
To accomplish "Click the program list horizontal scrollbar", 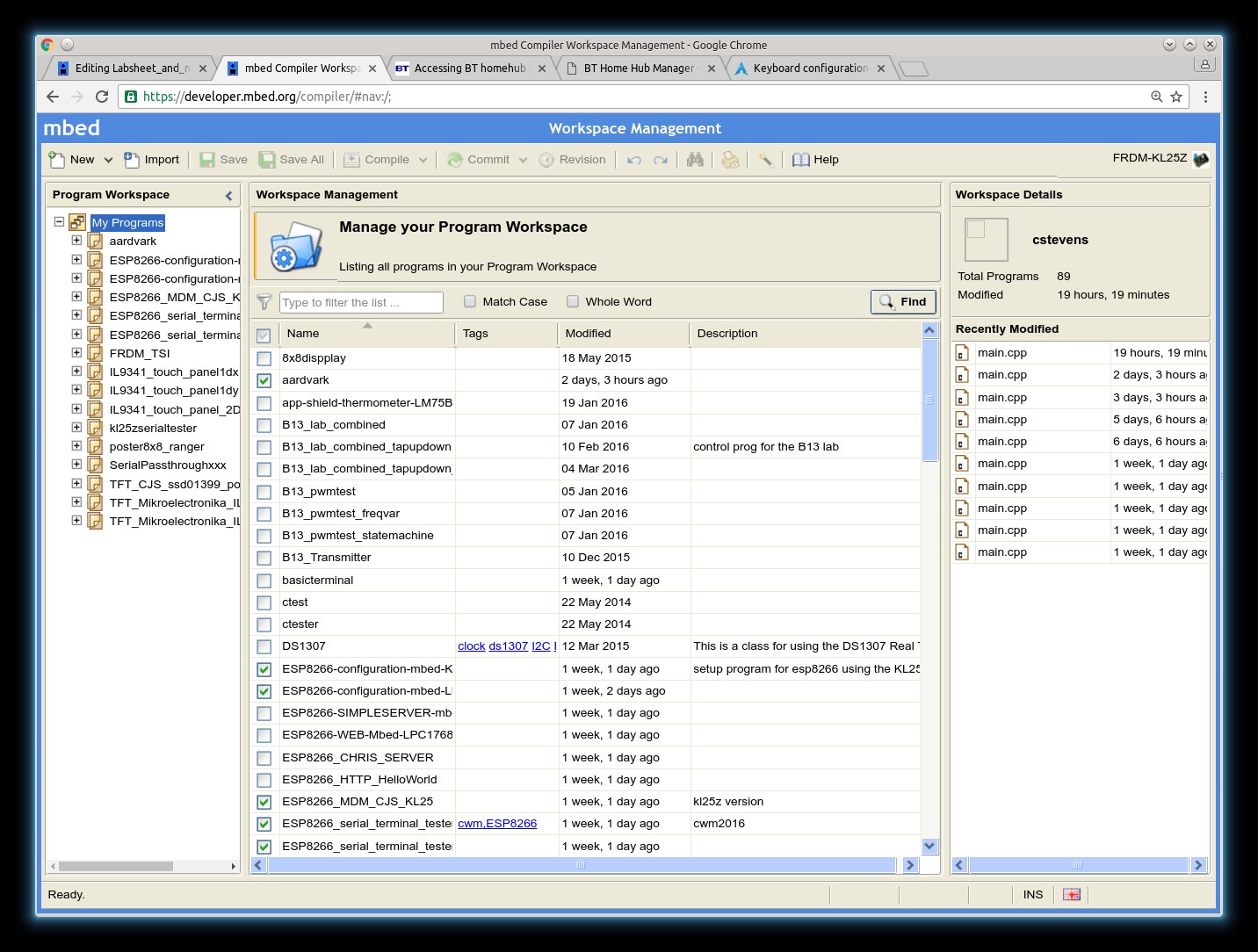I will [582, 865].
